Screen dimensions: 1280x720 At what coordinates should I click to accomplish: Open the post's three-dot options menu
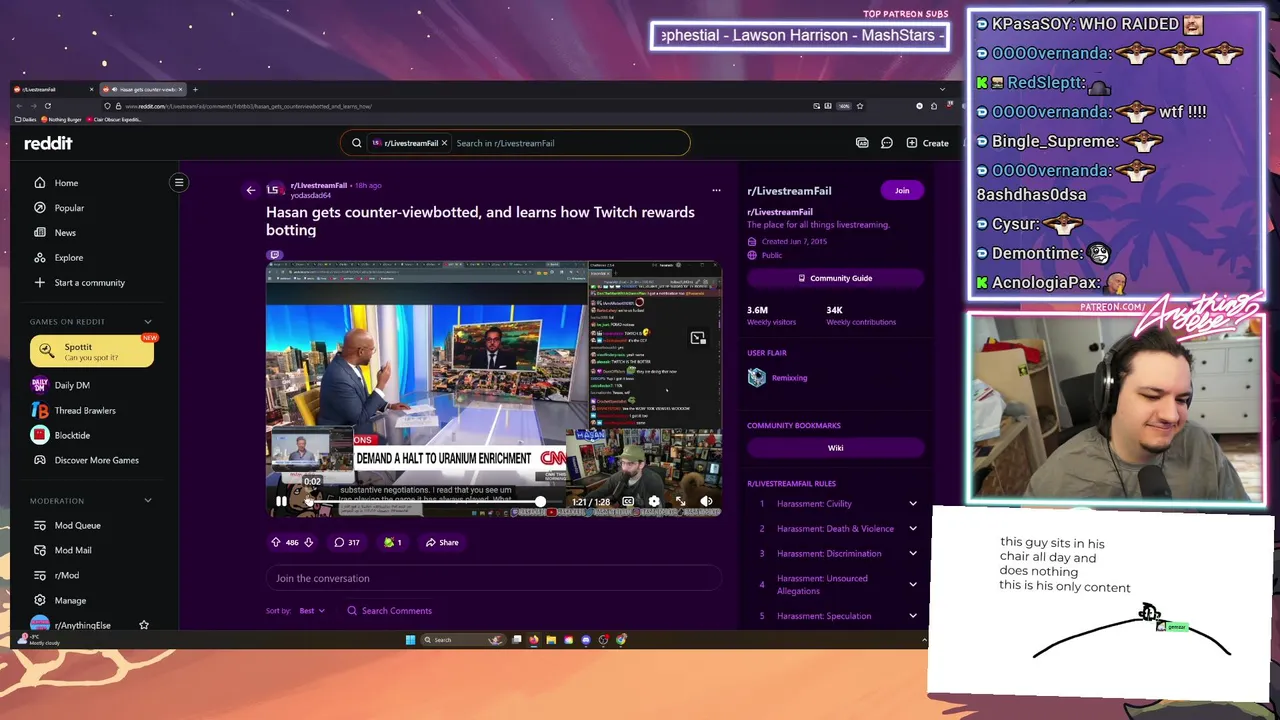(716, 190)
